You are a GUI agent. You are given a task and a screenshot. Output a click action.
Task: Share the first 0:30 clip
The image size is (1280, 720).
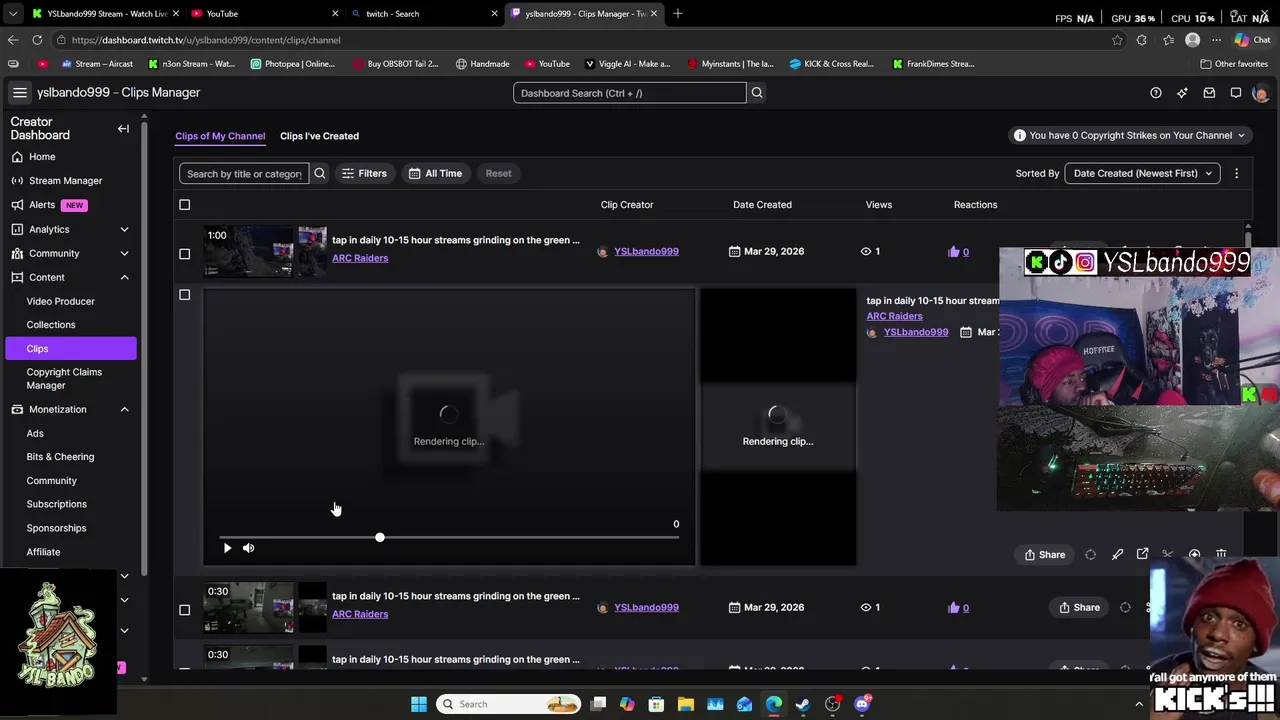point(1079,607)
